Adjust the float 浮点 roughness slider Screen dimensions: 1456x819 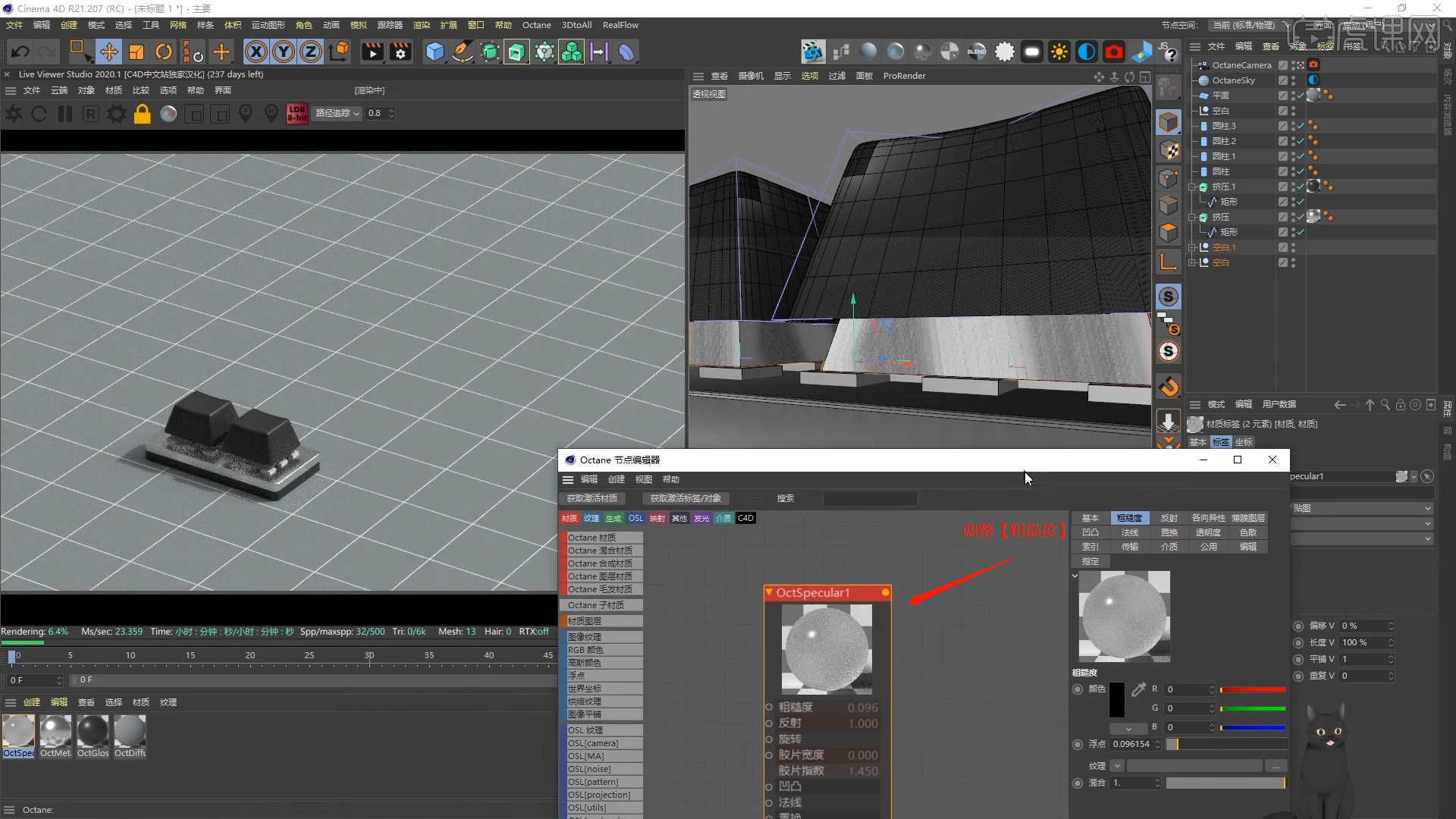tap(1225, 745)
